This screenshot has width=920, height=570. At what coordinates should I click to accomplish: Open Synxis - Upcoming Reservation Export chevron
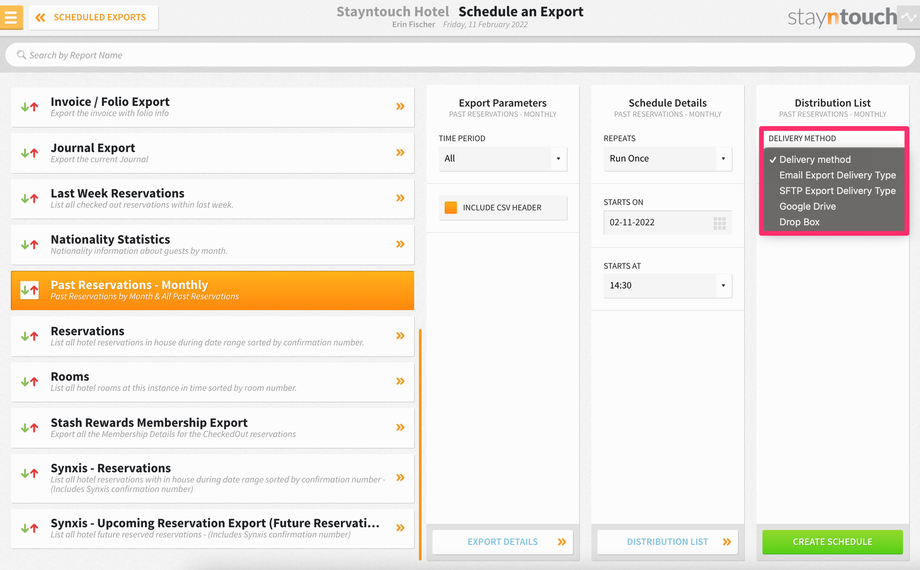click(x=400, y=527)
